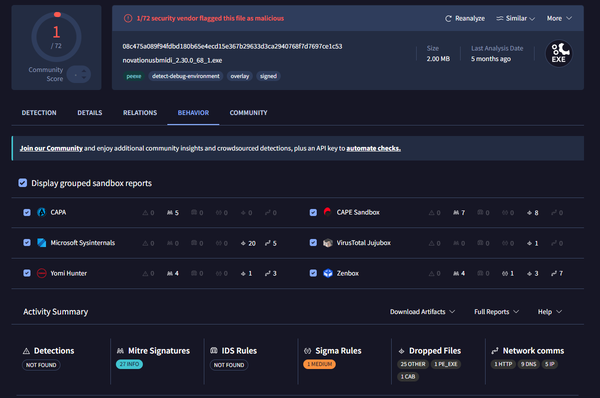The height and width of the screenshot is (398, 600).
Task: Open the Similar dropdown
Action: coord(515,18)
